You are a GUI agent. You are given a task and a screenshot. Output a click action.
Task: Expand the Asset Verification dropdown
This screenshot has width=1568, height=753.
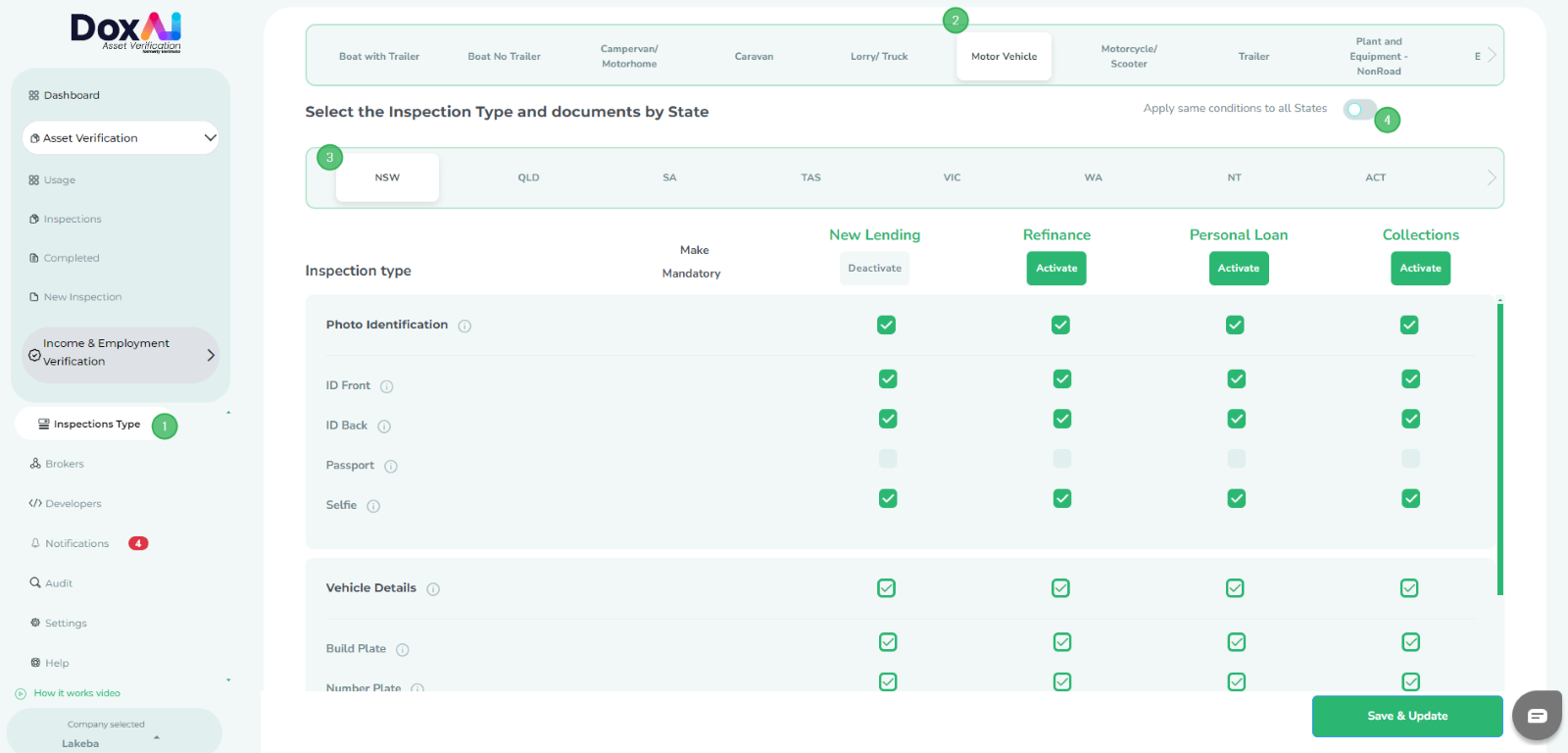point(210,138)
